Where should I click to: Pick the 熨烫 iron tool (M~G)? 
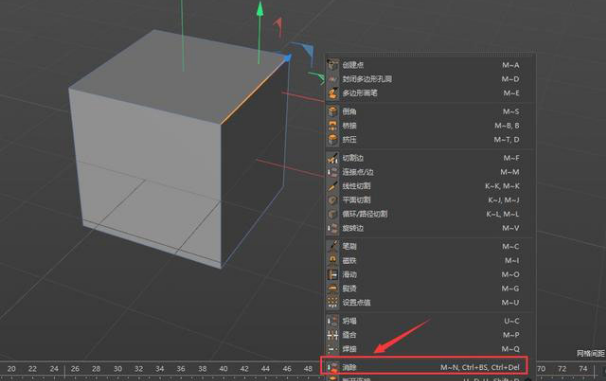(x=430, y=289)
